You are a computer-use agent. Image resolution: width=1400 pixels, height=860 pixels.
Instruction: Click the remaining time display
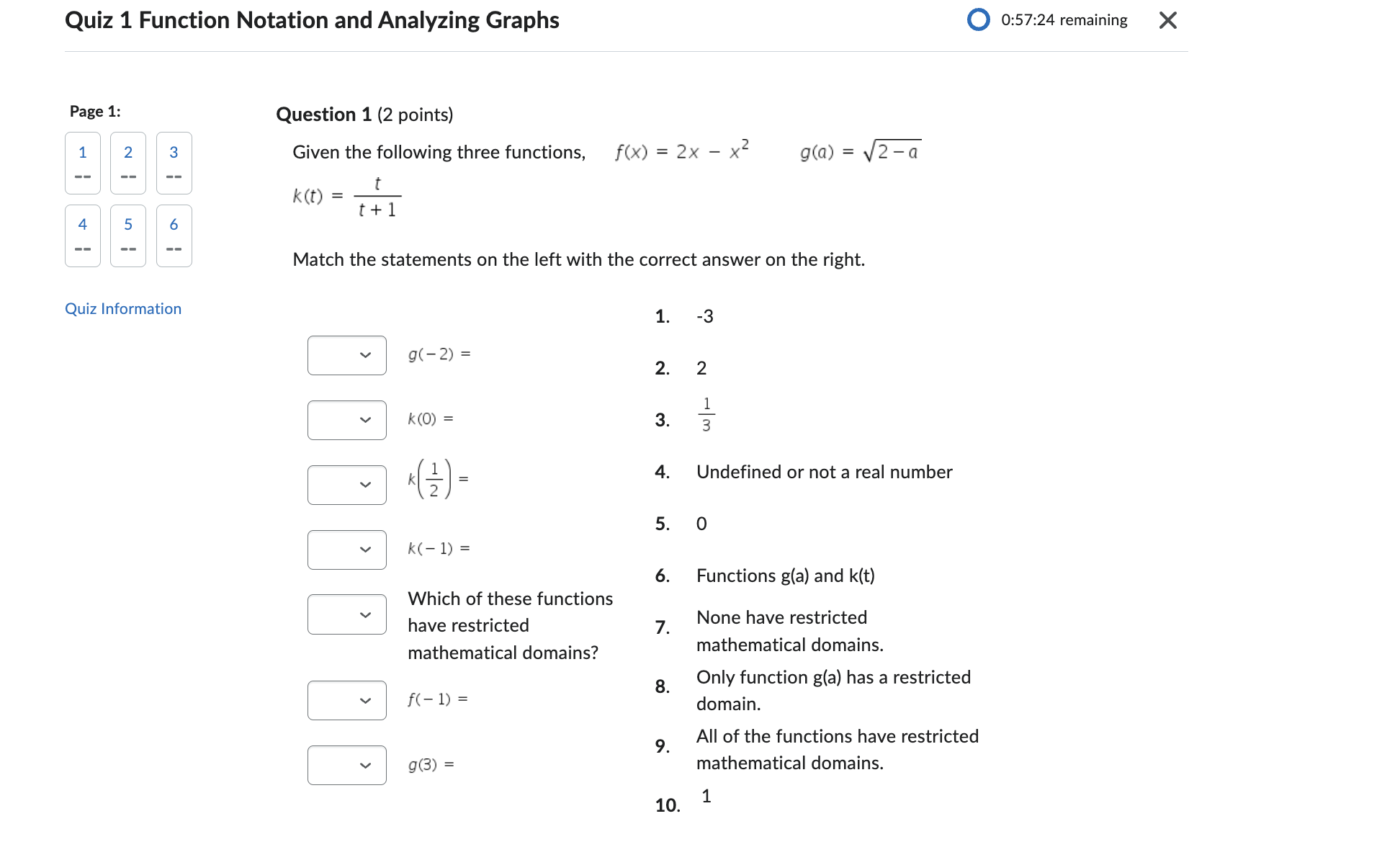click(x=1065, y=20)
